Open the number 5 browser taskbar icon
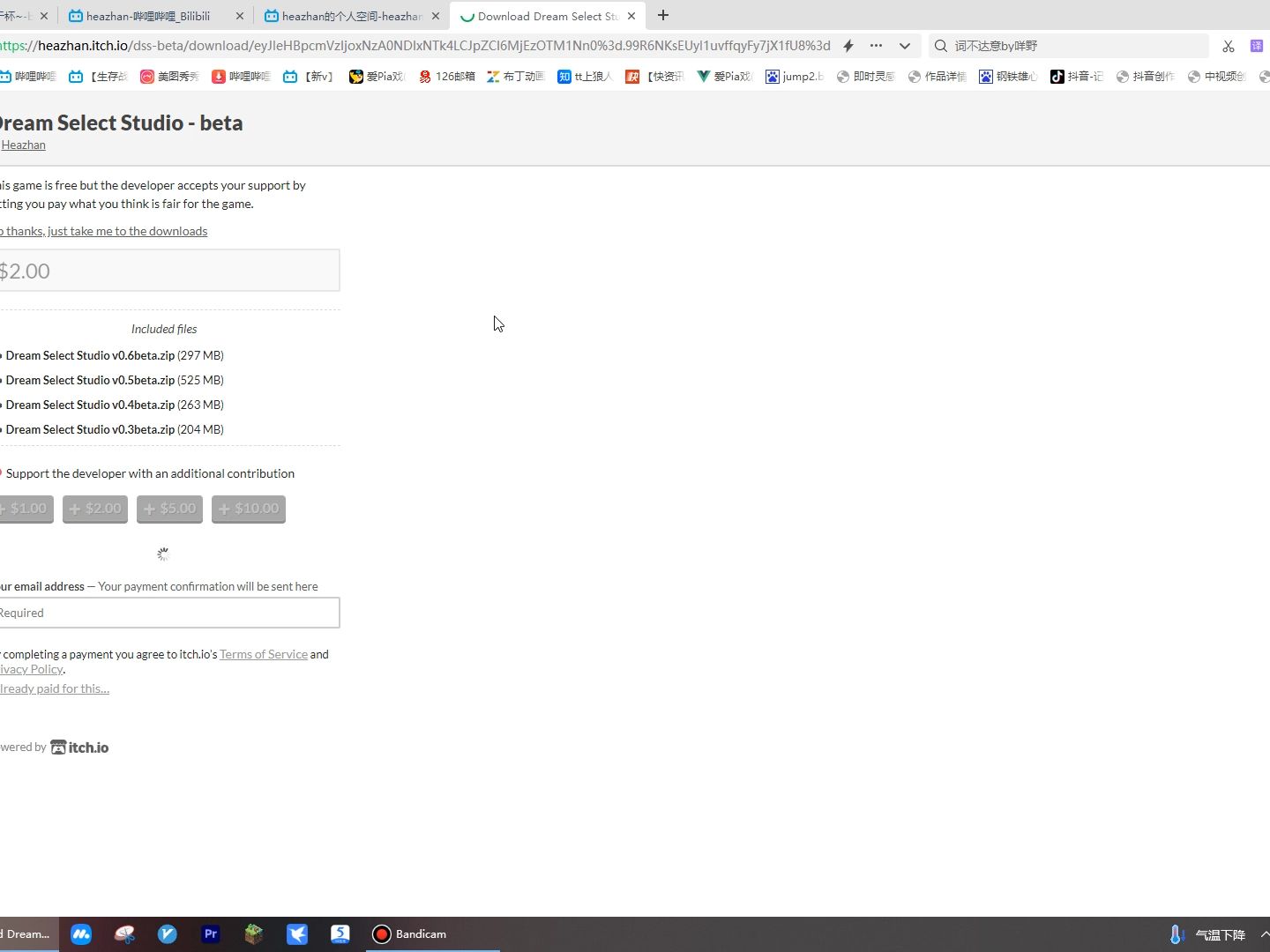Viewport: 1270px width, 952px height. tap(340, 934)
